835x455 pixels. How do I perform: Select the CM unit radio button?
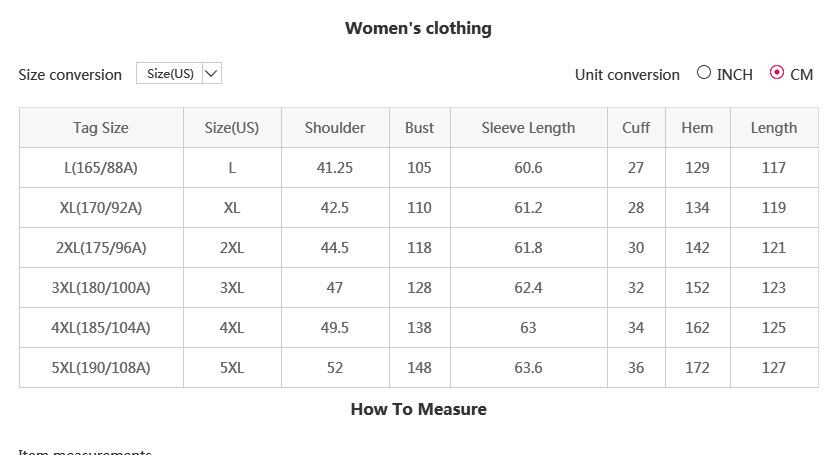[x=777, y=73]
